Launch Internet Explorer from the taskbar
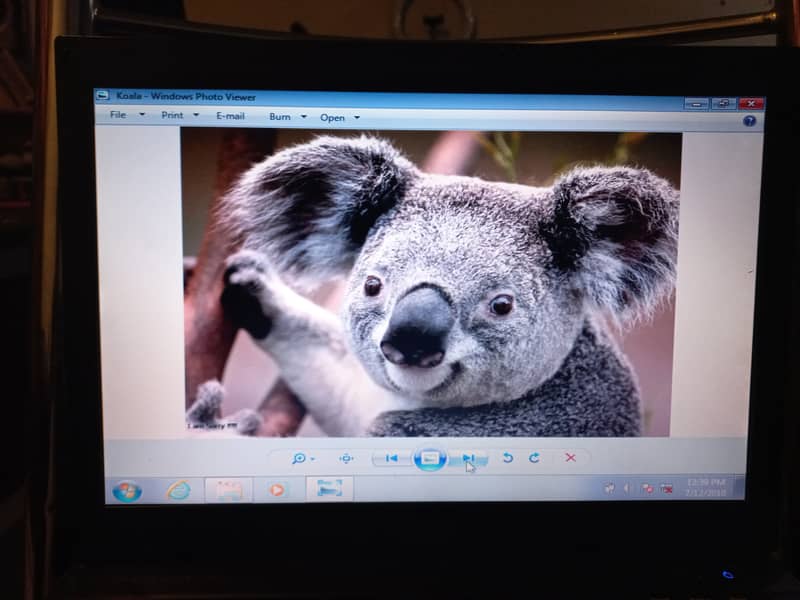Screen dimensions: 800x600 [178, 490]
